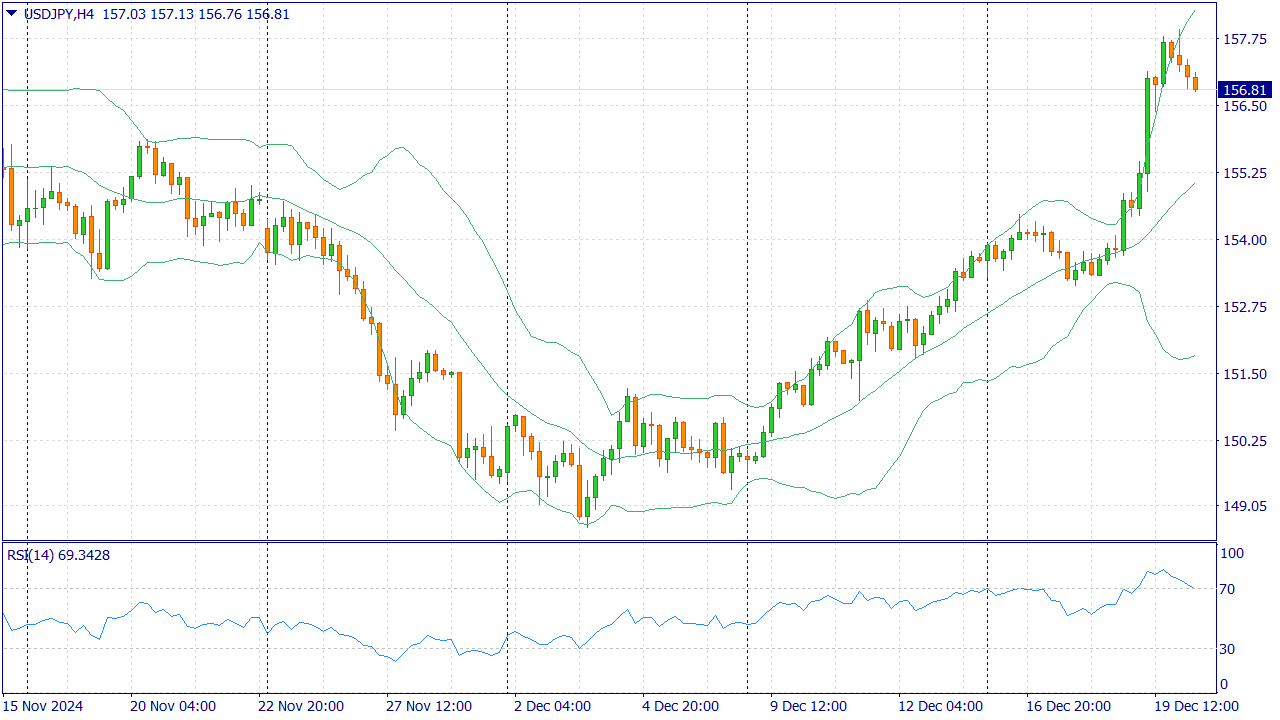The image size is (1280, 720).
Task: Click the 16 Dec 20:00 time label
Action: coord(1069,706)
